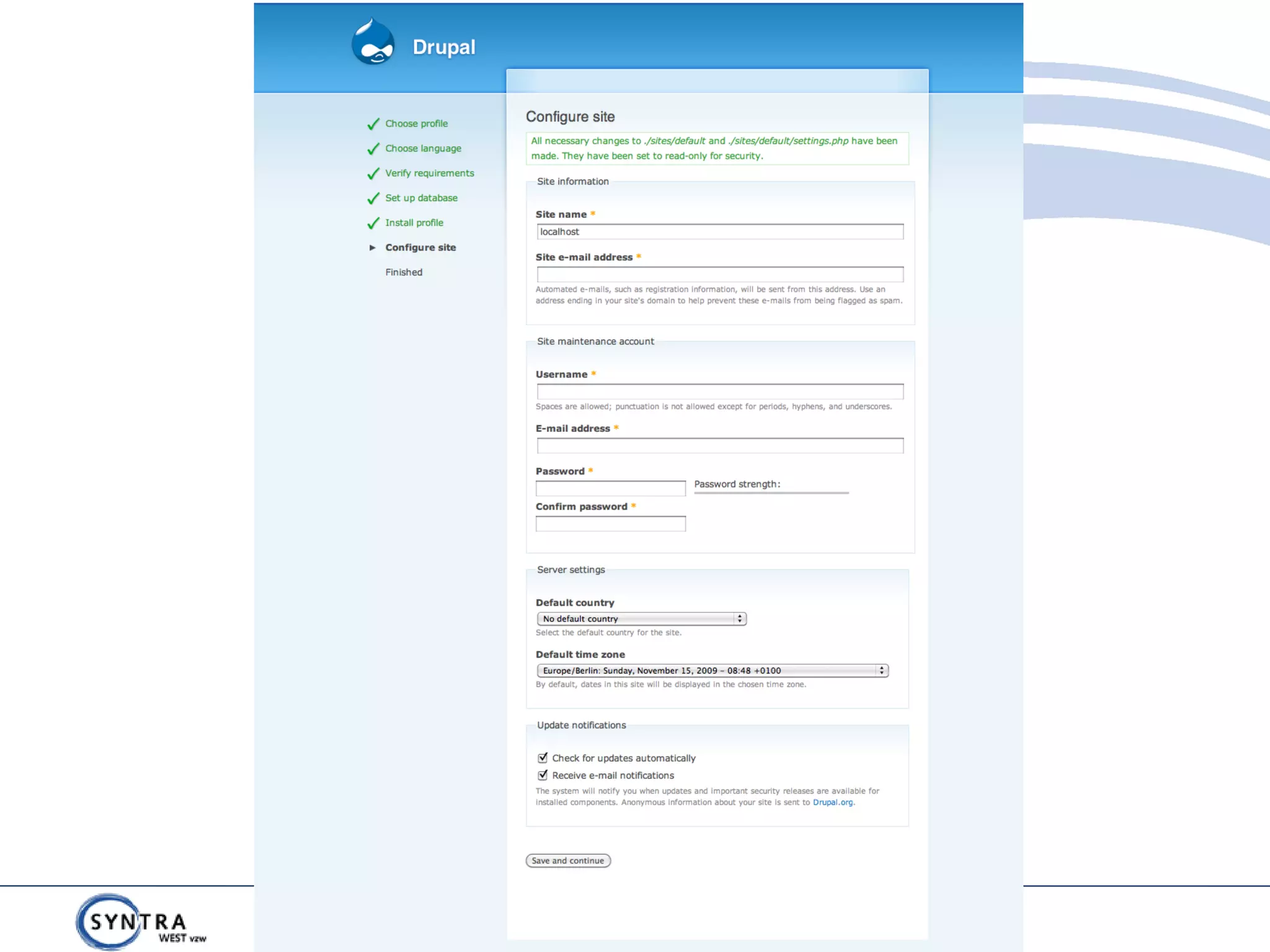Open the Default time zone dropdown

(712, 671)
